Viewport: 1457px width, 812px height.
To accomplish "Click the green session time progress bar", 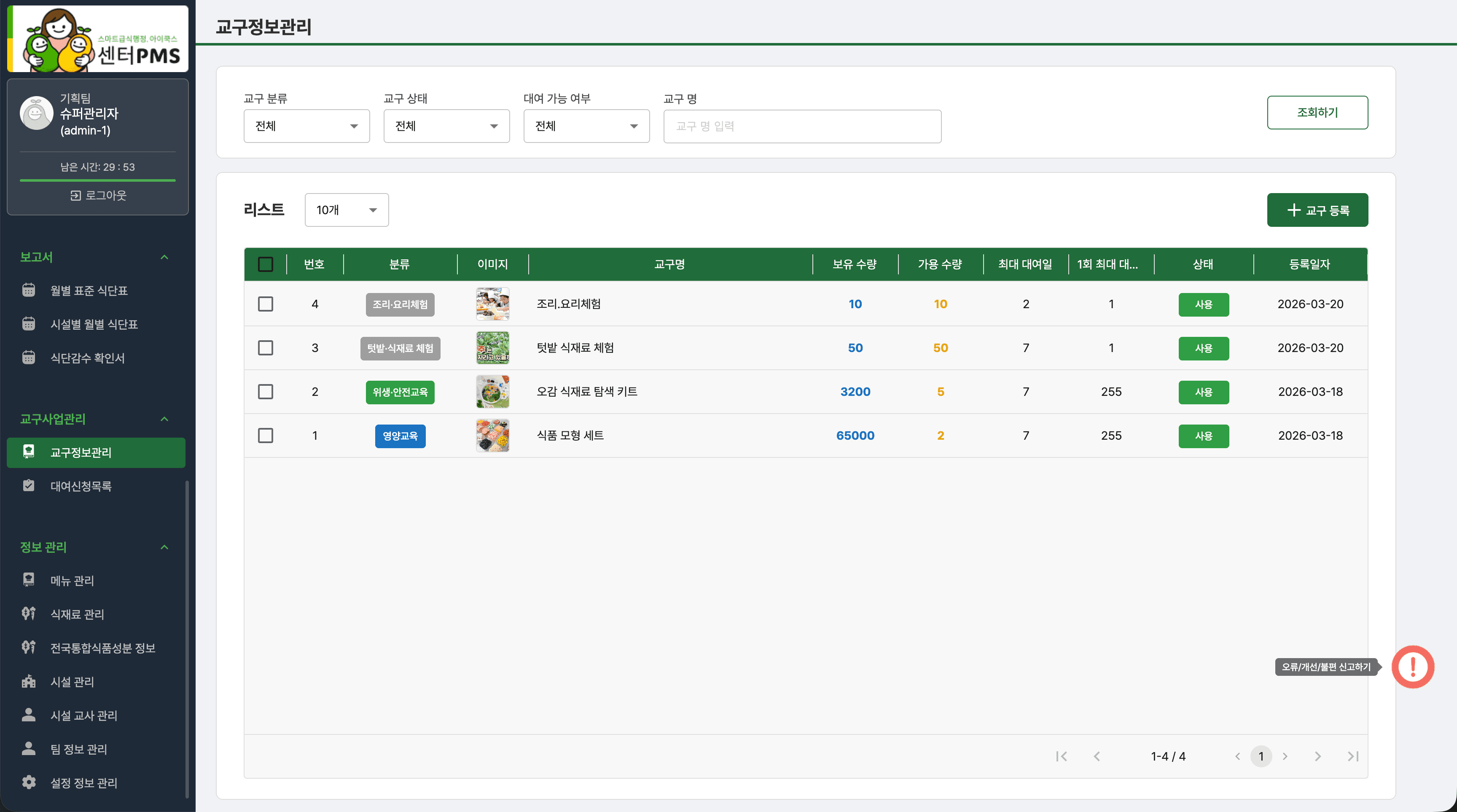I will coord(97,180).
